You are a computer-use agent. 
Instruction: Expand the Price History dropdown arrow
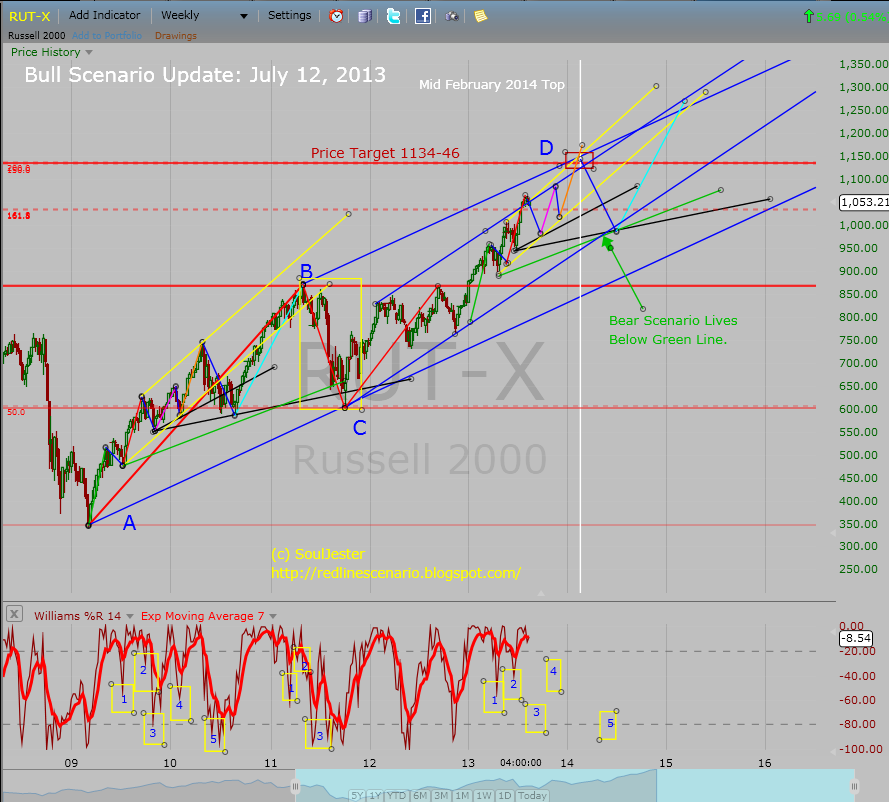tap(89, 53)
